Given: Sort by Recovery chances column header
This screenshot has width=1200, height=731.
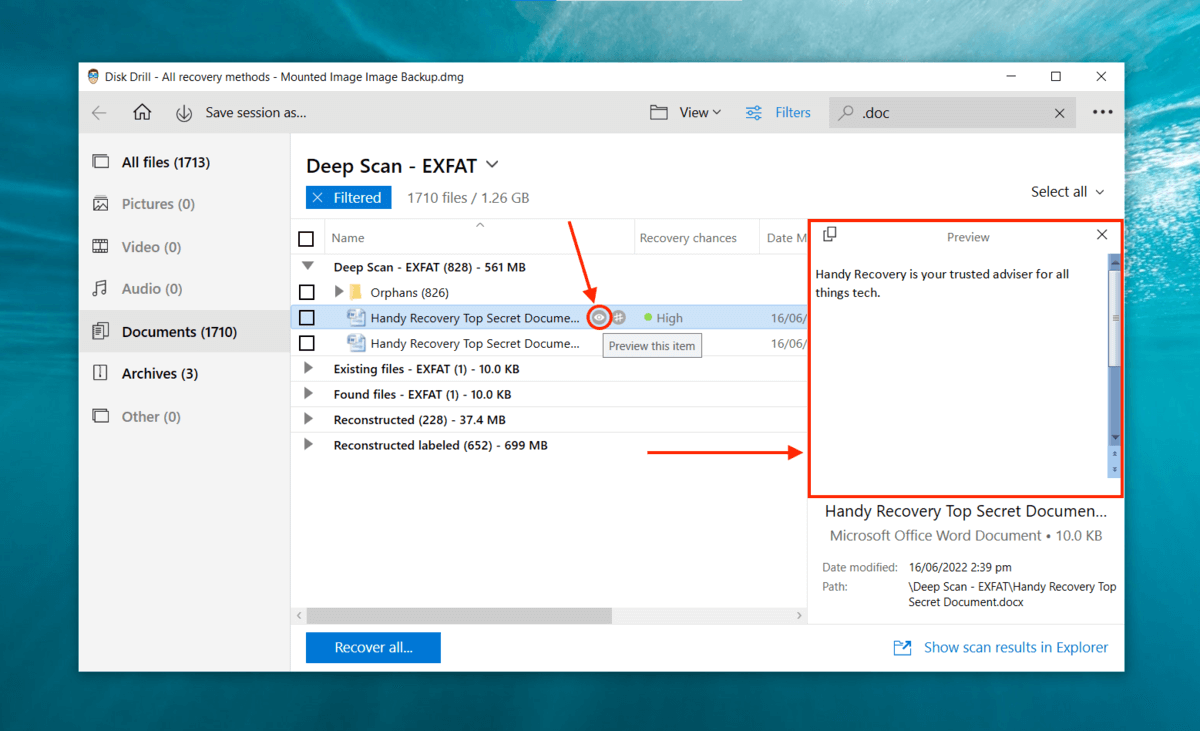Looking at the screenshot, I should coord(688,239).
